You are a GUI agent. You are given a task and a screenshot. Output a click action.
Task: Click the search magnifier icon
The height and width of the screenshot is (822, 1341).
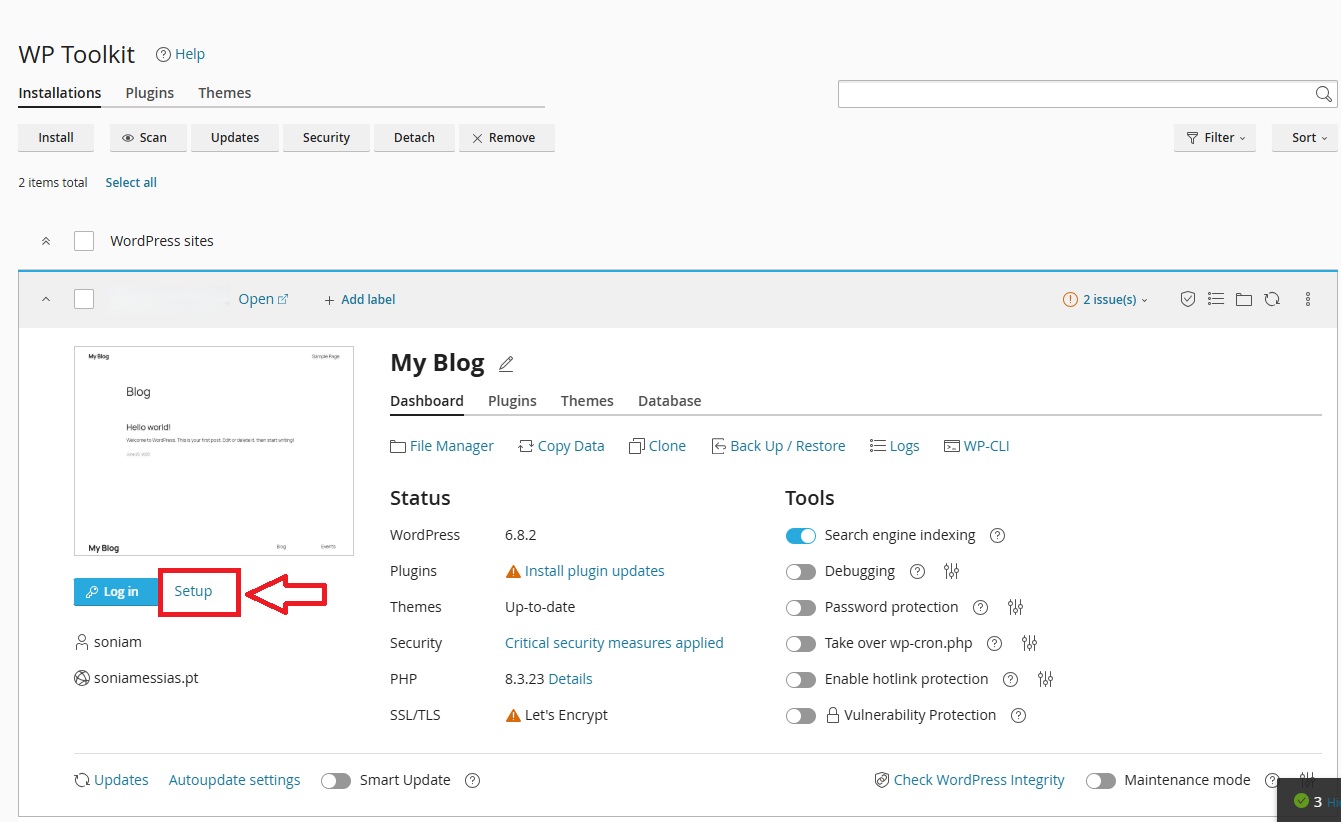click(1324, 94)
